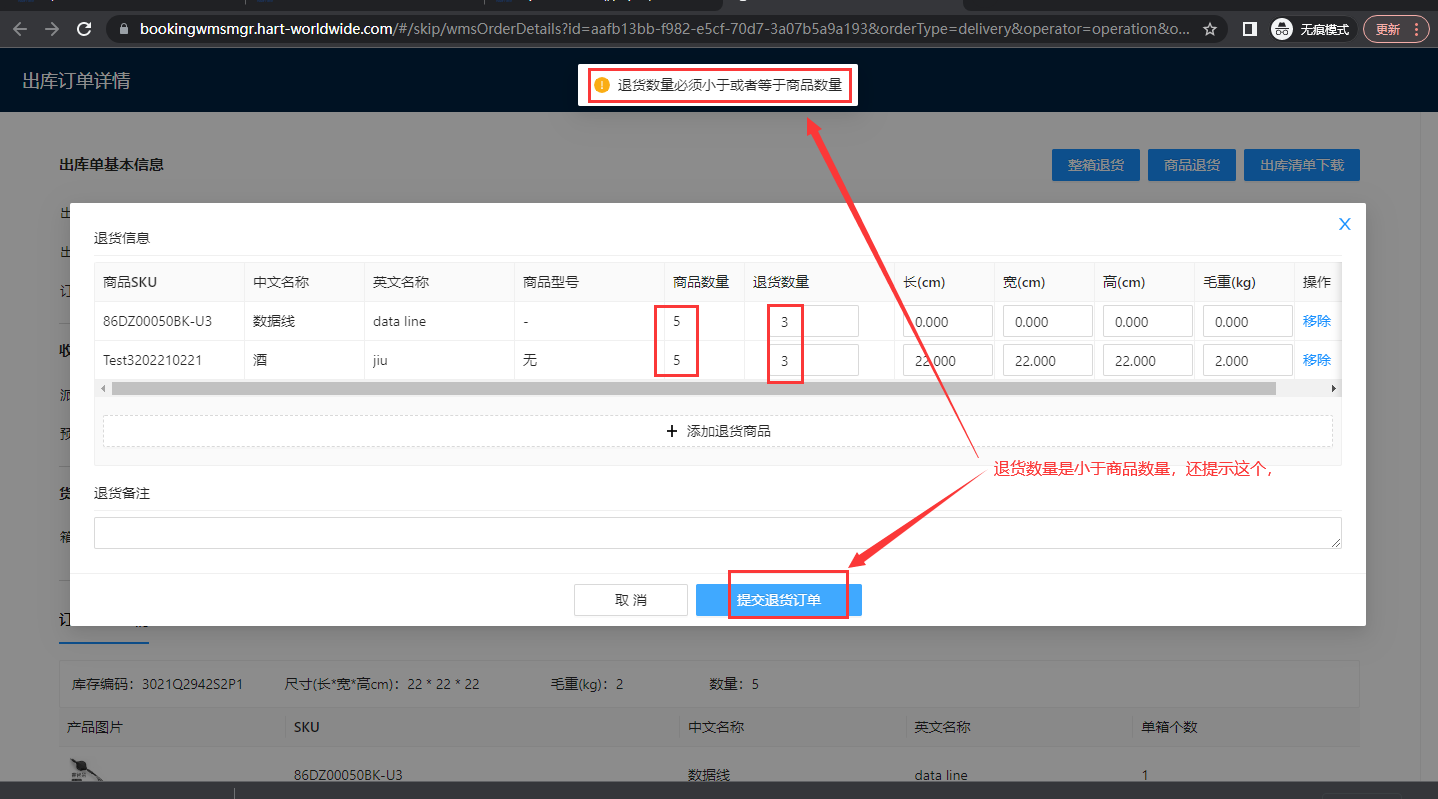Click plus icon to add return product

[x=672, y=431]
